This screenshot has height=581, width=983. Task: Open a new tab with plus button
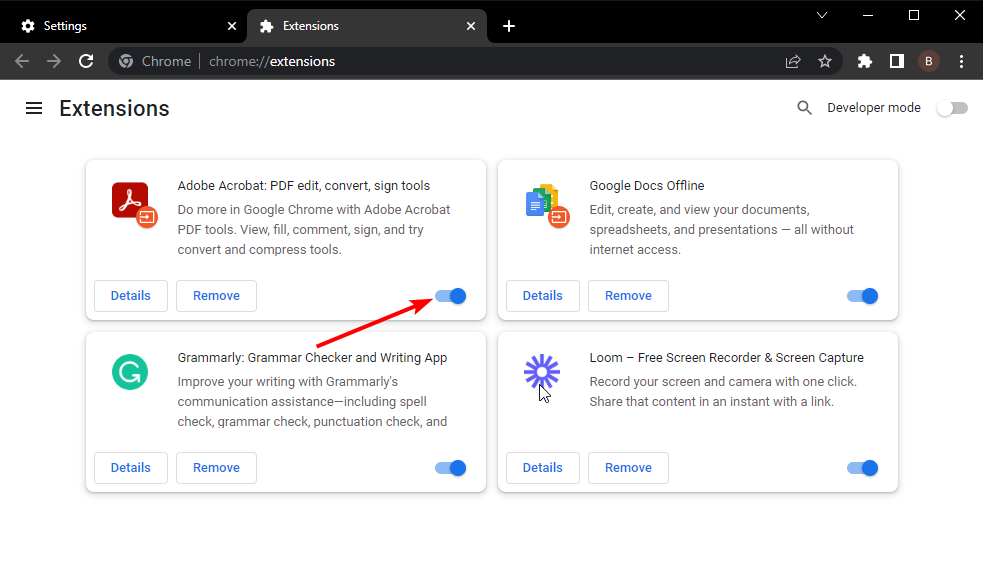[x=509, y=26]
